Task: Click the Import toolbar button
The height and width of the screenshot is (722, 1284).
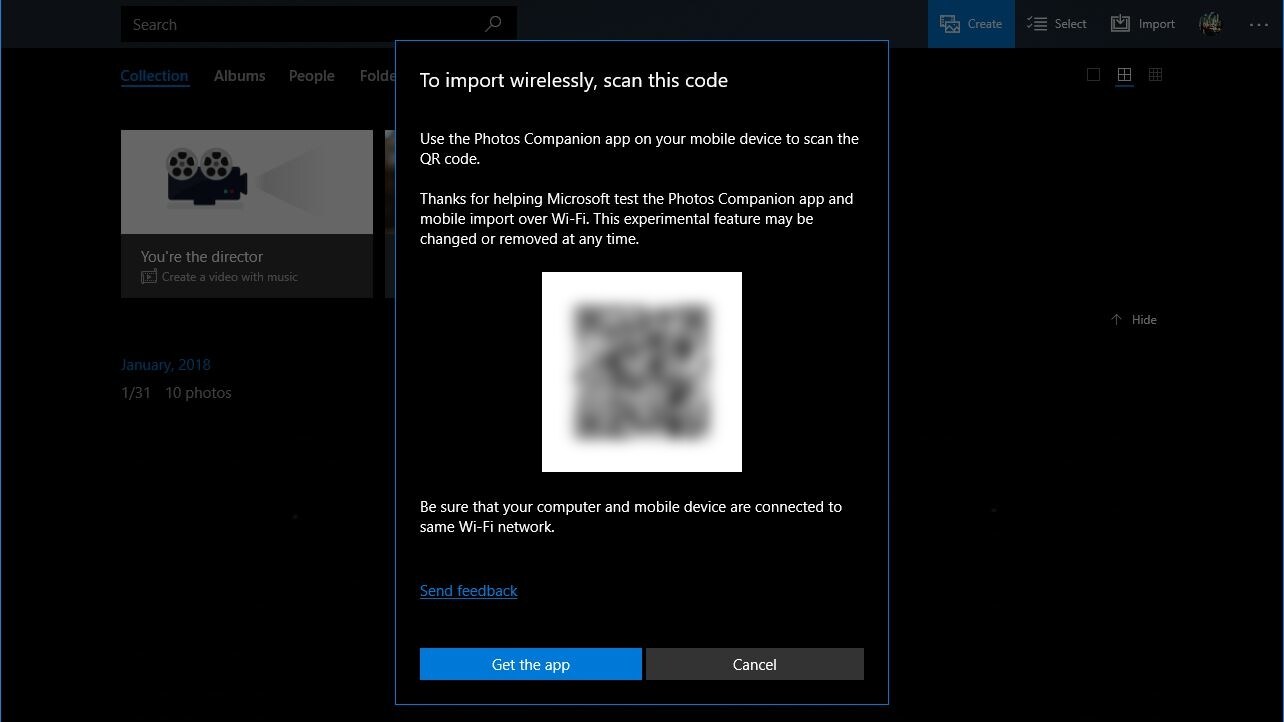Action: click(1144, 24)
